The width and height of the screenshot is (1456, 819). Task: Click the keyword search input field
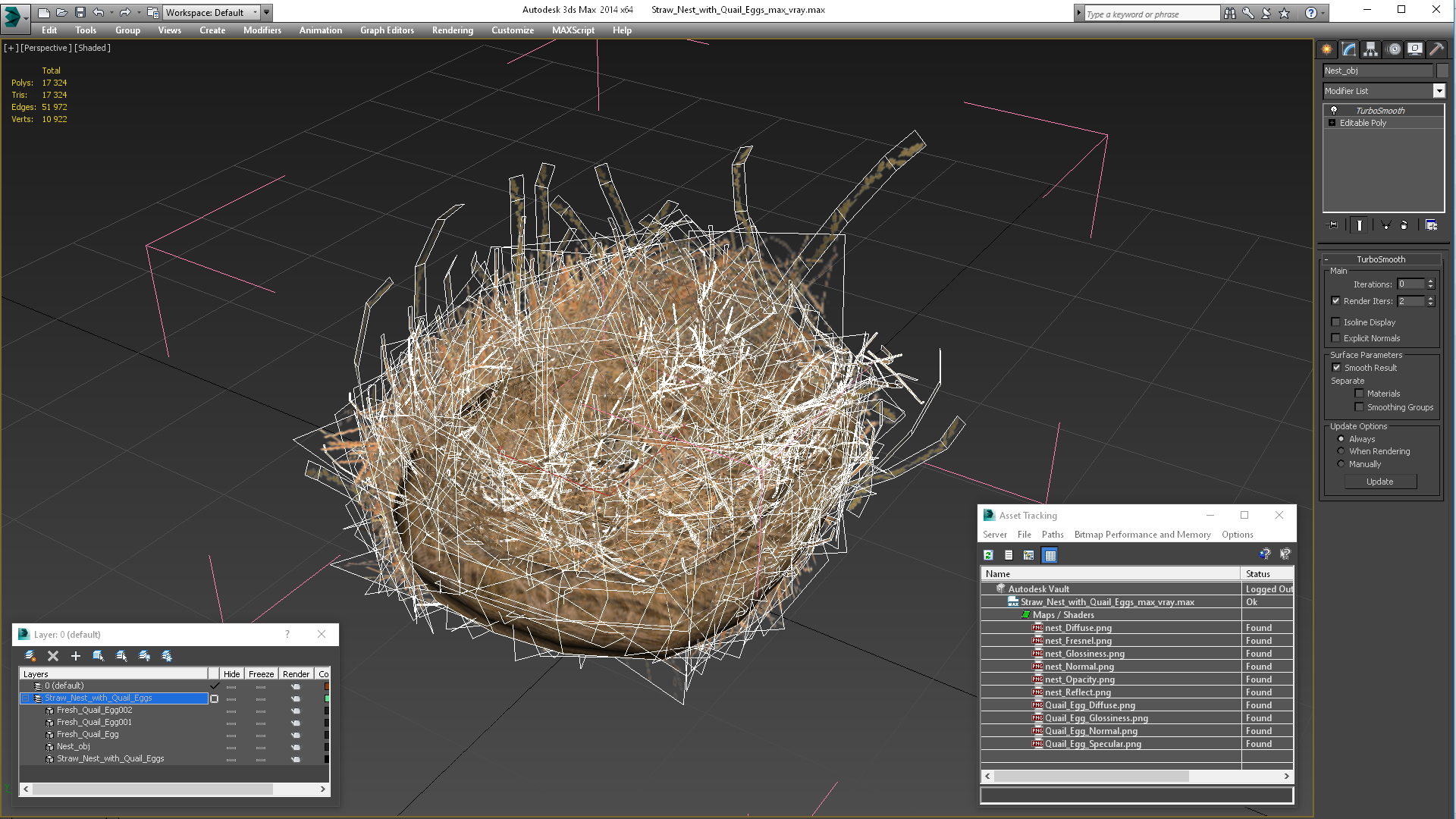click(x=1151, y=14)
